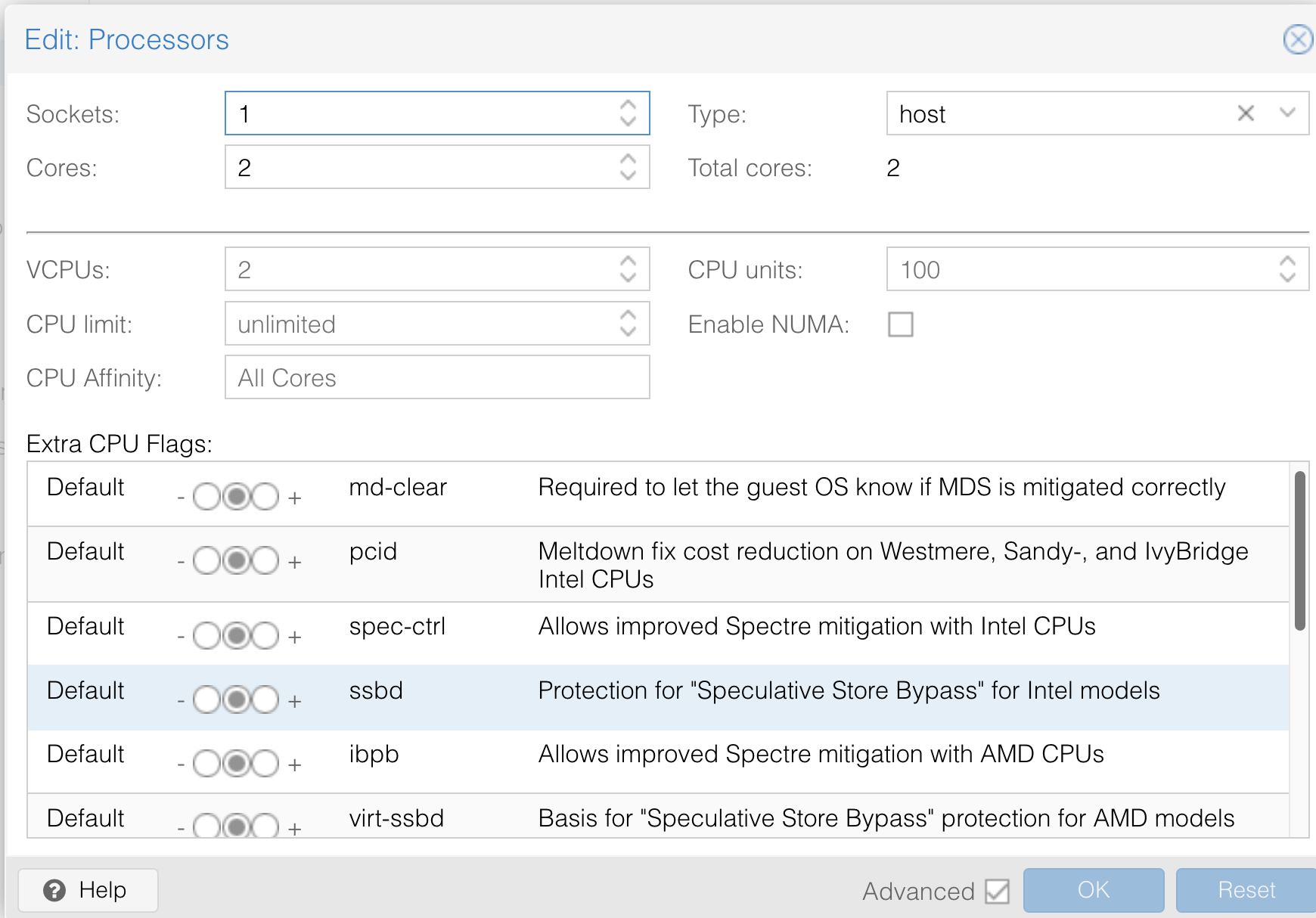Click the Extra CPU Flags label
This screenshot has height=918, width=1316.
coord(119,444)
